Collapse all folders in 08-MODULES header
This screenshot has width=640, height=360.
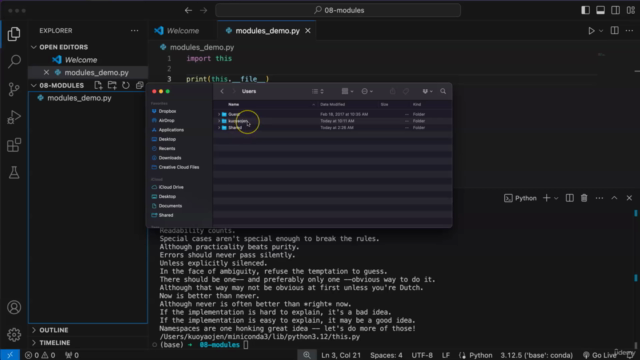[x=140, y=85]
